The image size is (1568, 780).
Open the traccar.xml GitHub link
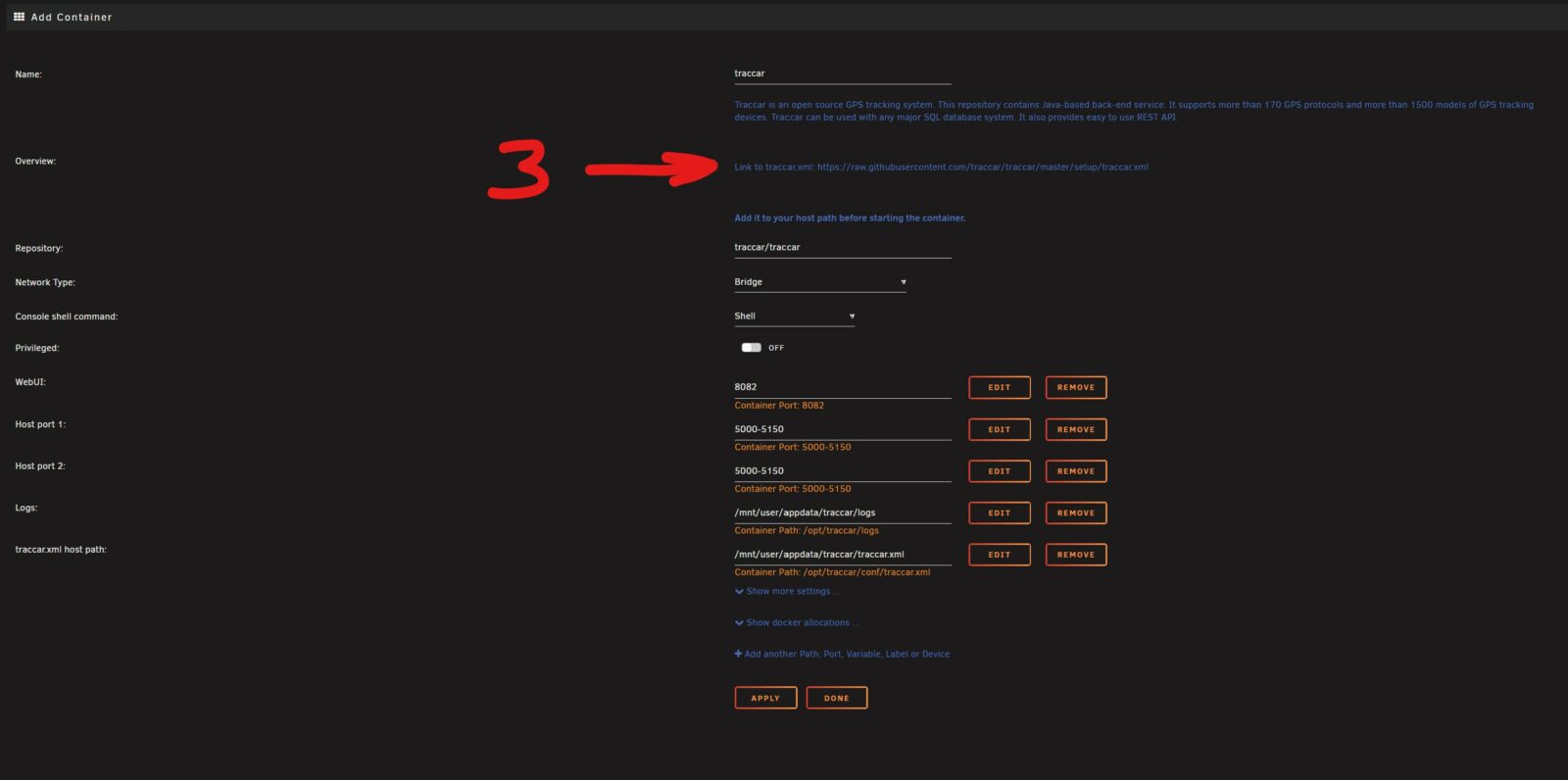point(982,168)
